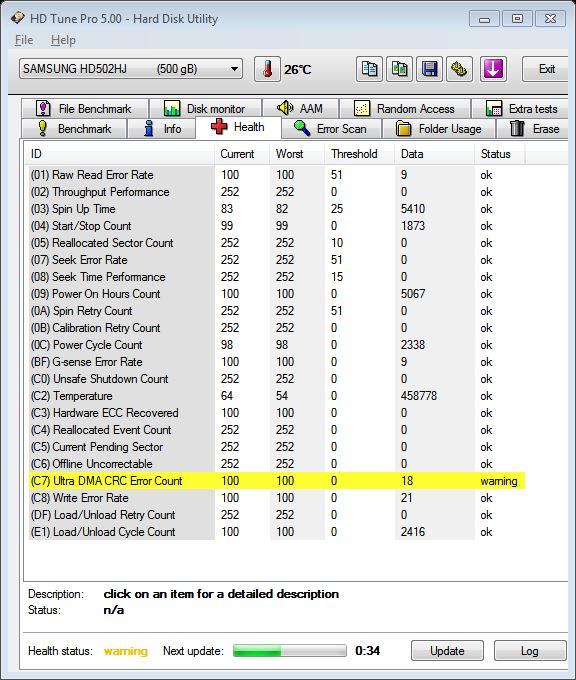Open the SAMSUNG HD502HJ drive dropdown
576x680 pixels.
131,69
